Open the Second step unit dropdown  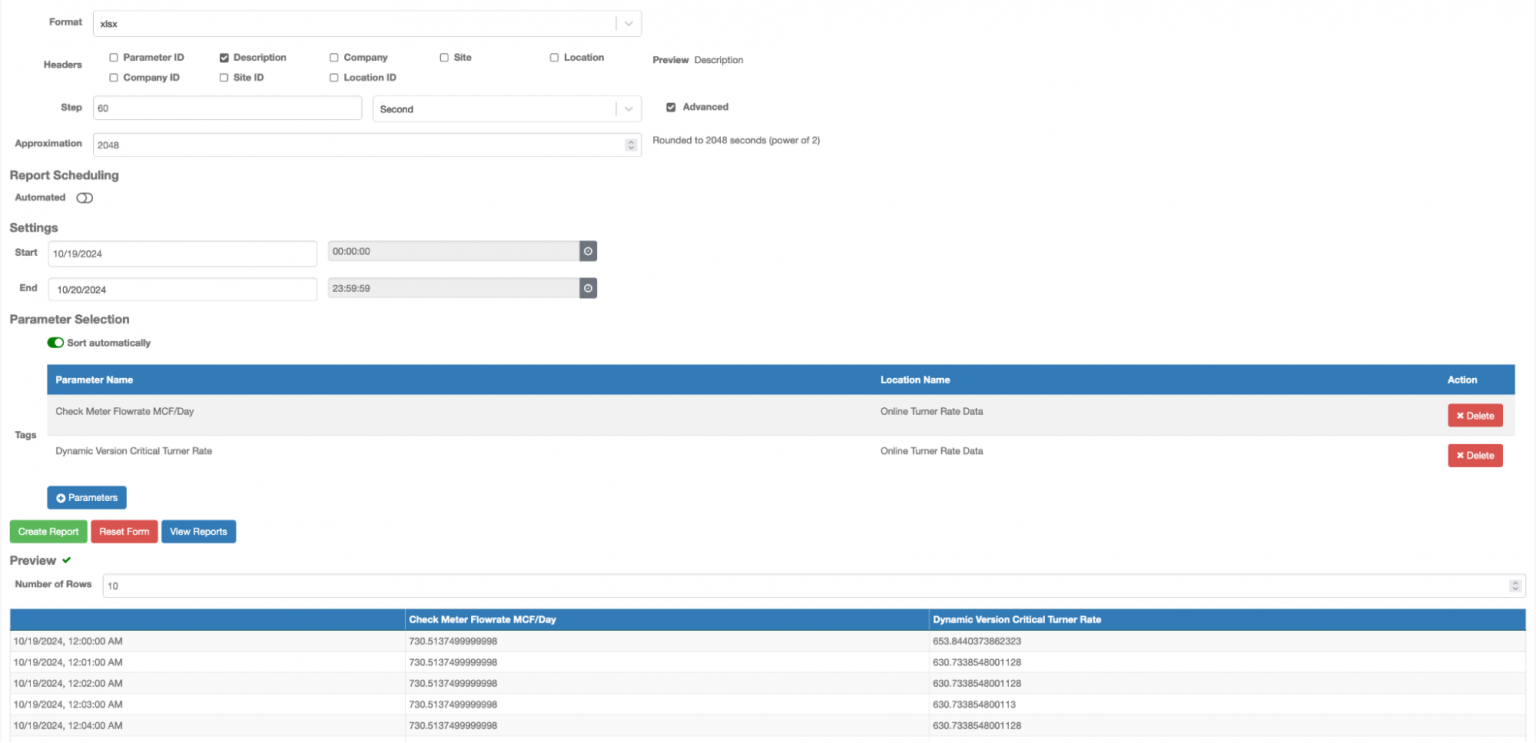pos(628,108)
